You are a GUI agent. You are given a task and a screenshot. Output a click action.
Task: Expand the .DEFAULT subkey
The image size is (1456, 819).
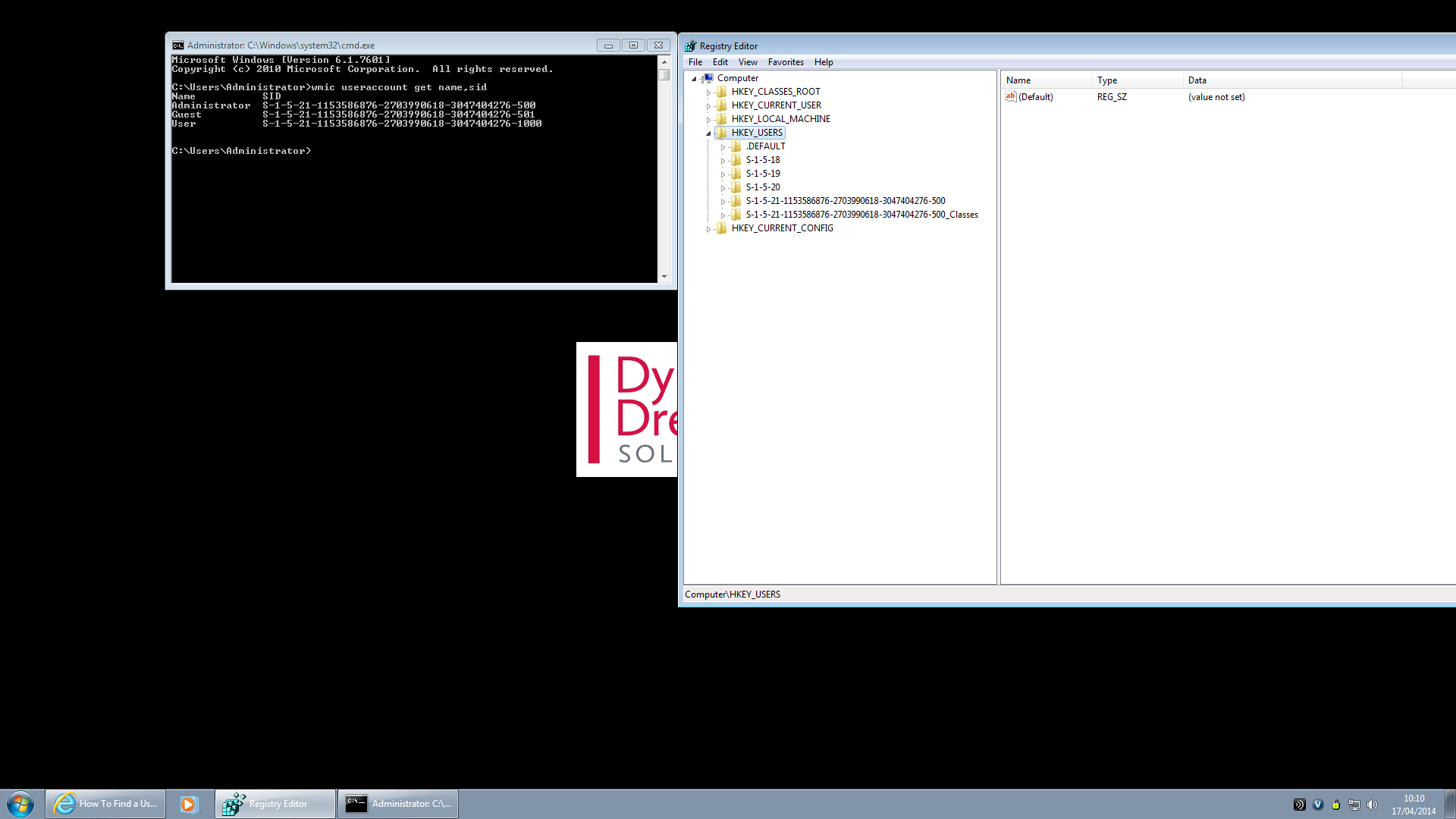pyautogui.click(x=723, y=147)
